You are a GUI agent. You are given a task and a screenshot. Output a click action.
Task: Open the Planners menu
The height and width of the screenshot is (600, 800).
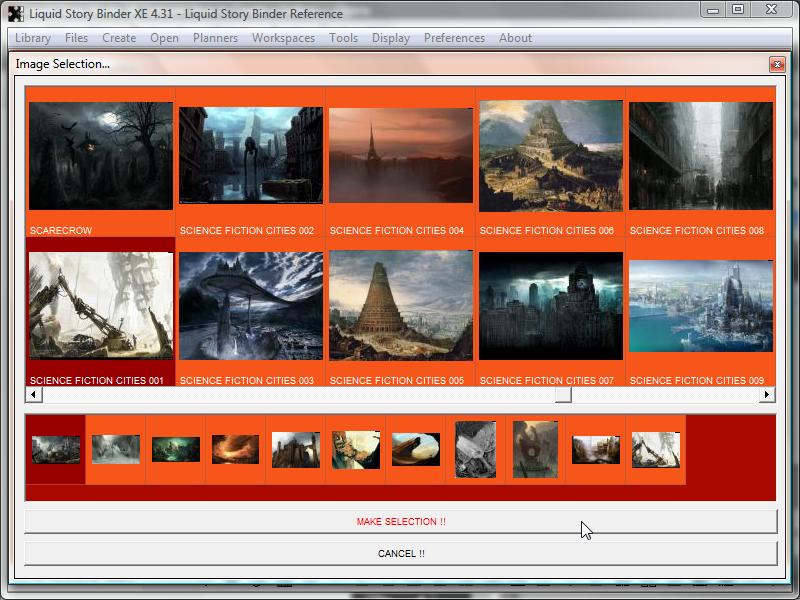(215, 38)
